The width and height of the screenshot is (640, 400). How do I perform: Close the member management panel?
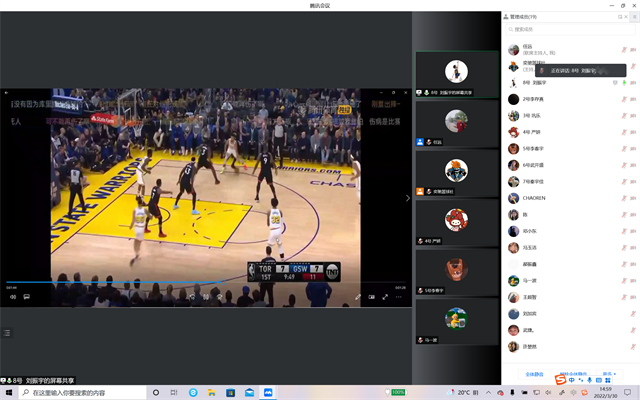[x=626, y=17]
